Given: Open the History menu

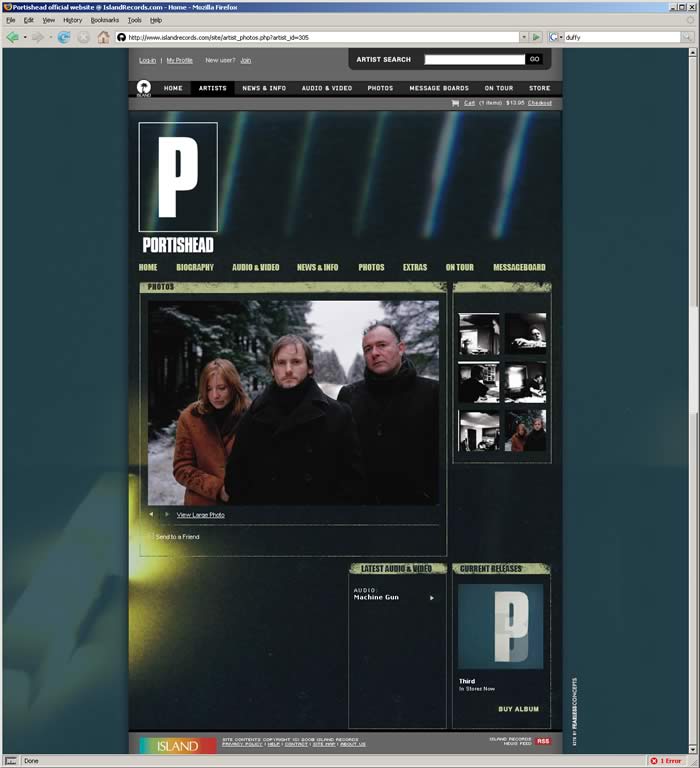Looking at the screenshot, I should (x=72, y=20).
